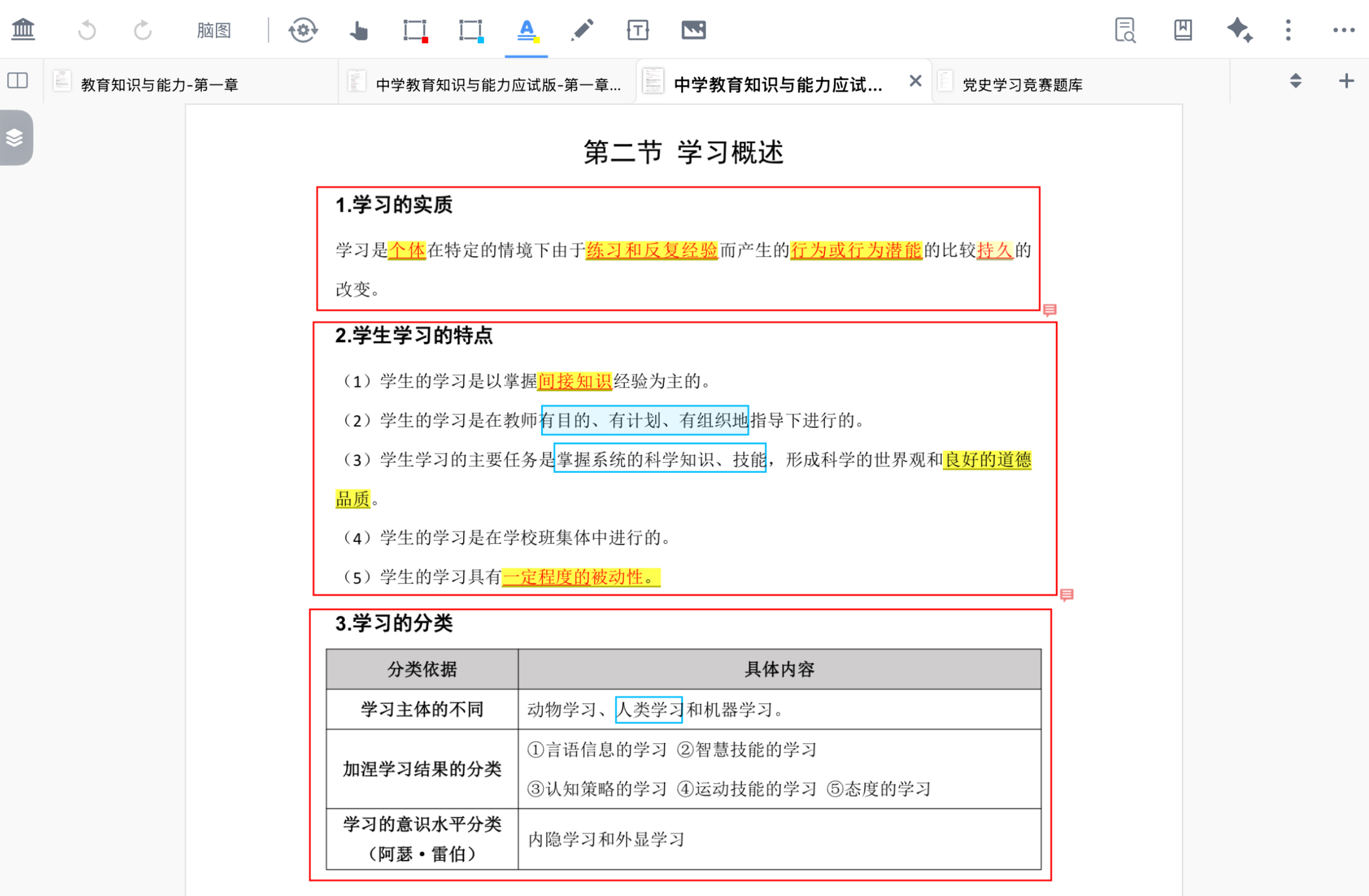Open the document search icon
The height and width of the screenshot is (896, 1369).
coord(1124,30)
